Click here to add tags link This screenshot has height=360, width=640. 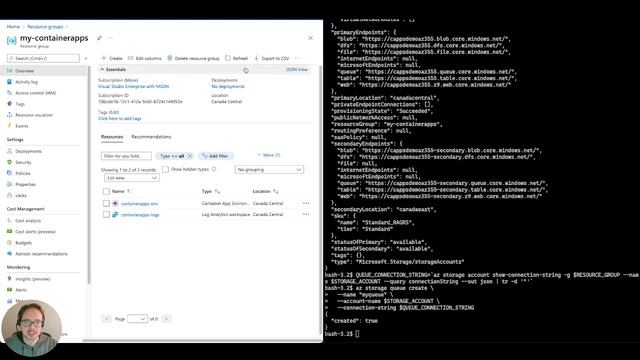point(120,118)
